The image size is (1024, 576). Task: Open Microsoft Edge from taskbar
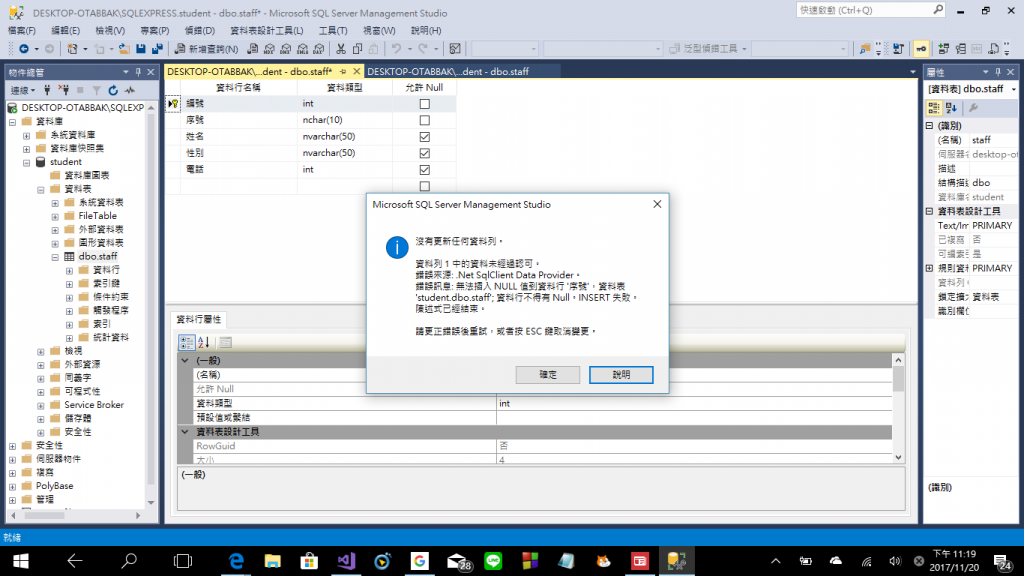coord(236,561)
